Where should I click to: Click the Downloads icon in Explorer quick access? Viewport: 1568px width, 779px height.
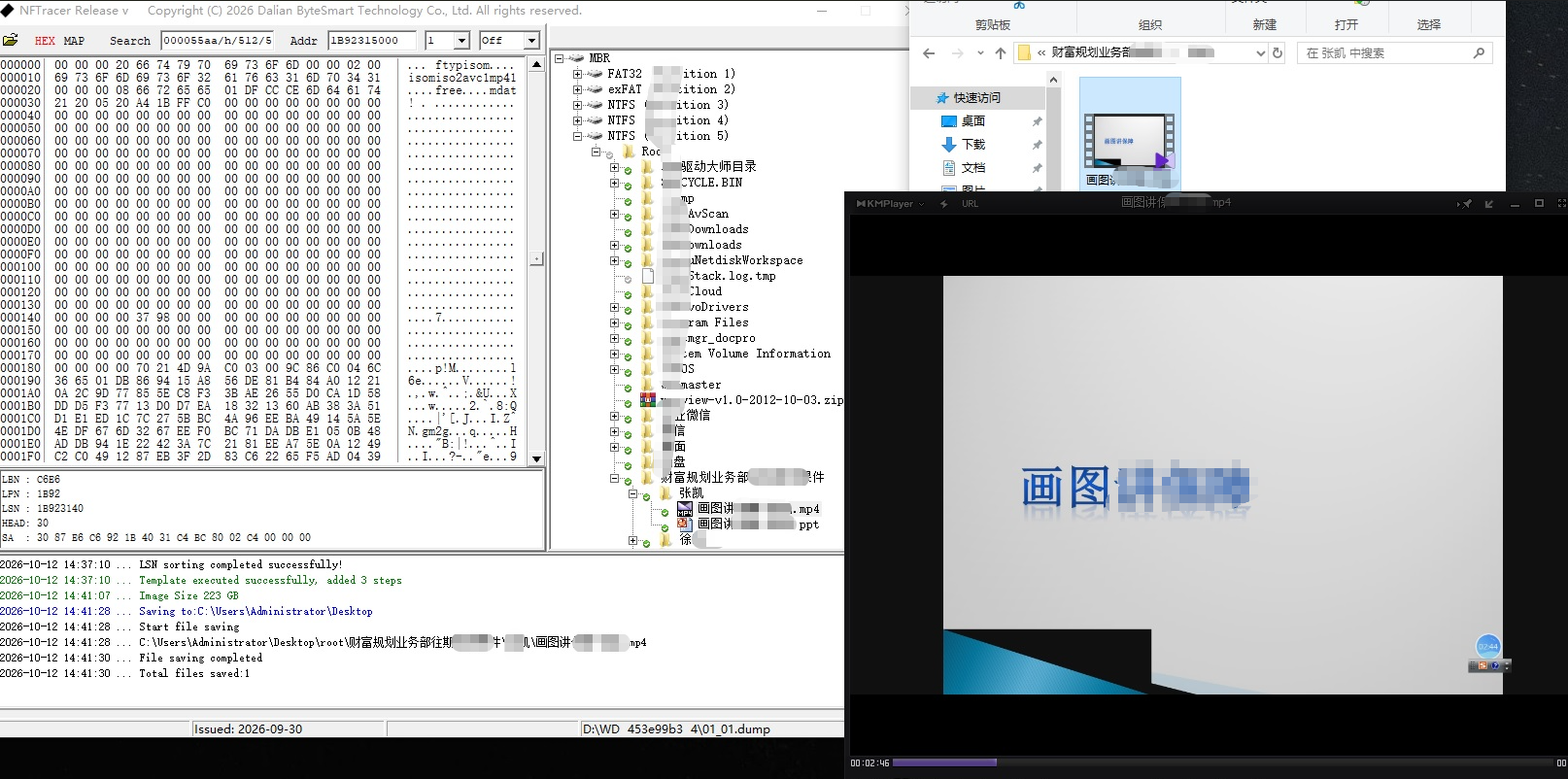tap(949, 144)
